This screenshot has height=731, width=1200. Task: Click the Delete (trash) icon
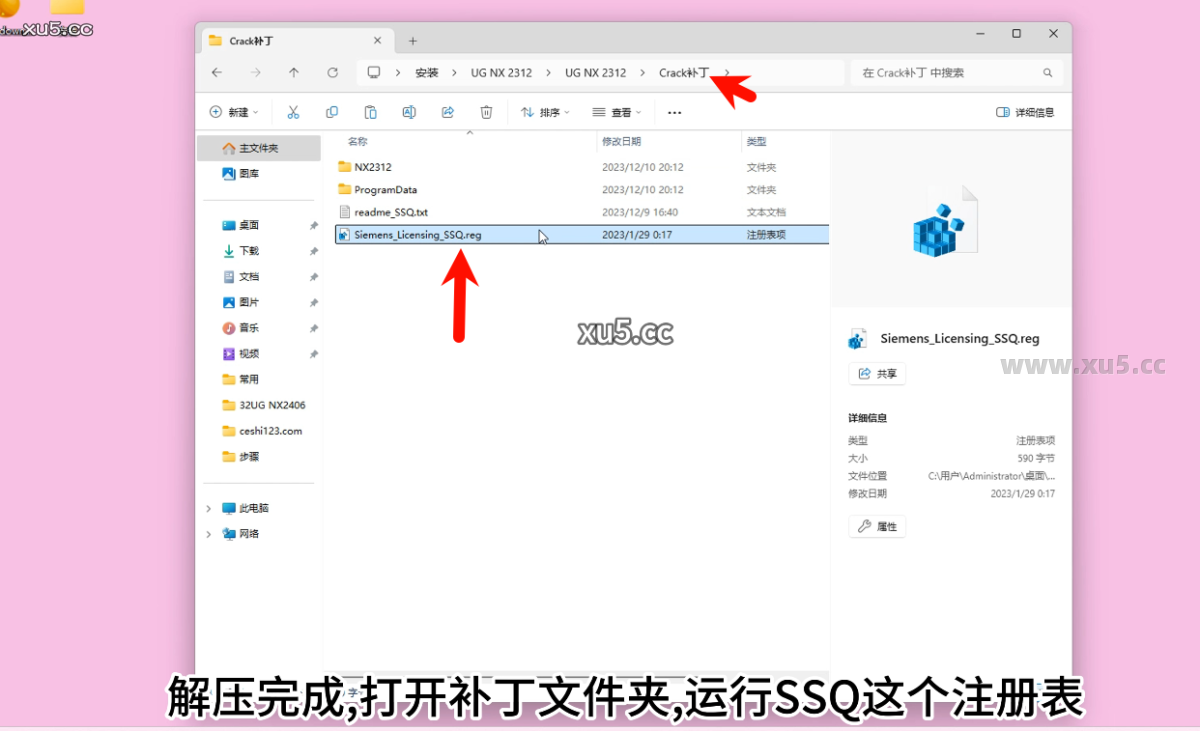(x=486, y=112)
